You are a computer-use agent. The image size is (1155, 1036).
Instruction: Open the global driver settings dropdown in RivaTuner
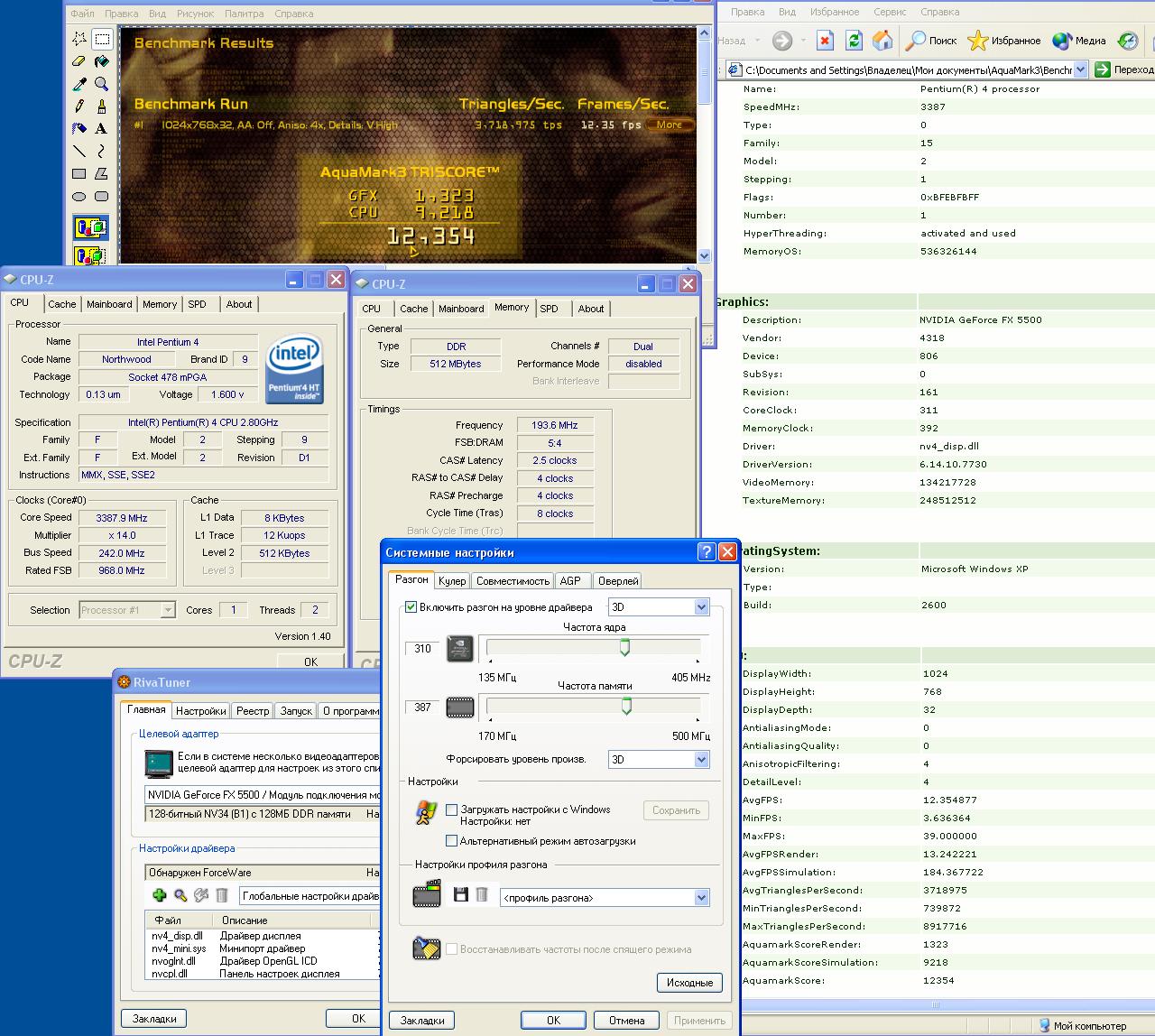pos(310,896)
